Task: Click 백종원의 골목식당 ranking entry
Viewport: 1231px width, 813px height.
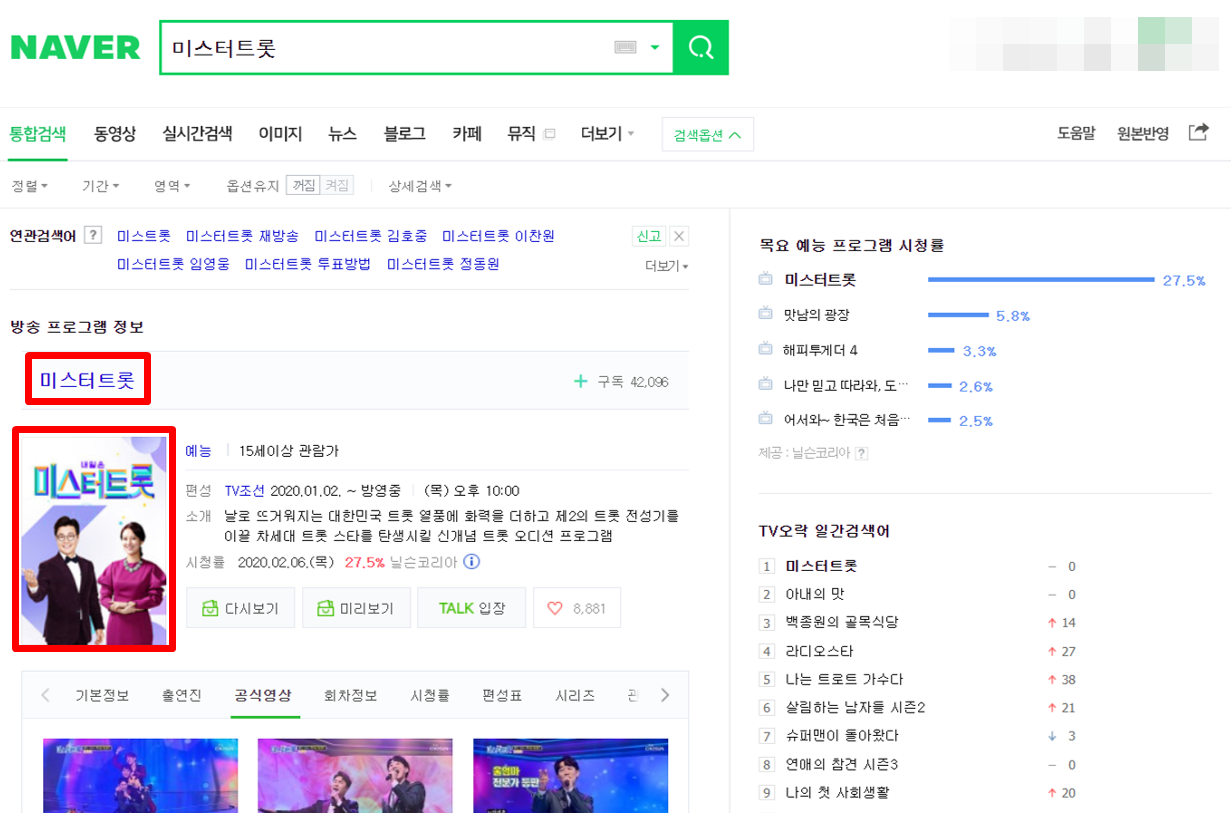Action: 842,622
